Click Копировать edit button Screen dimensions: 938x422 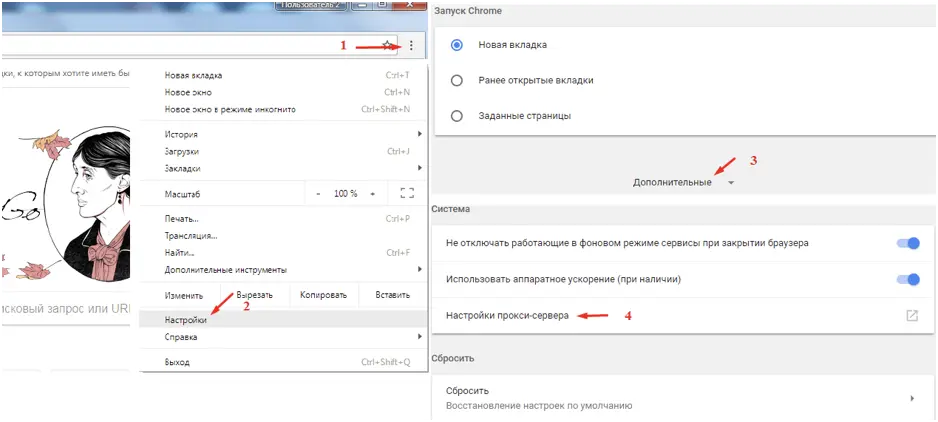click(324, 295)
